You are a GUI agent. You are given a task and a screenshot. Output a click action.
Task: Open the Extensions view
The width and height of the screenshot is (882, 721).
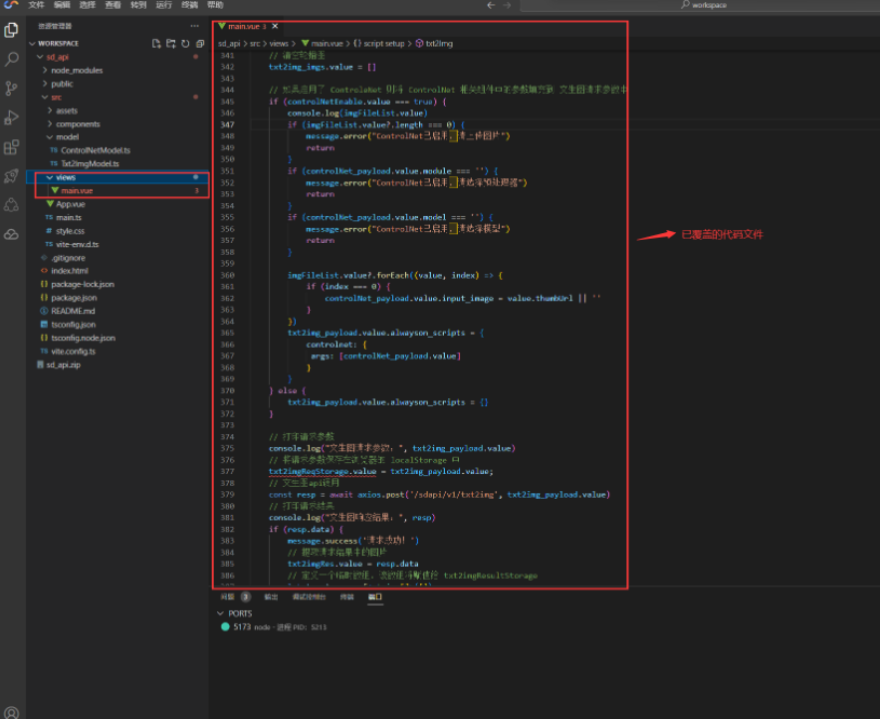[11, 147]
